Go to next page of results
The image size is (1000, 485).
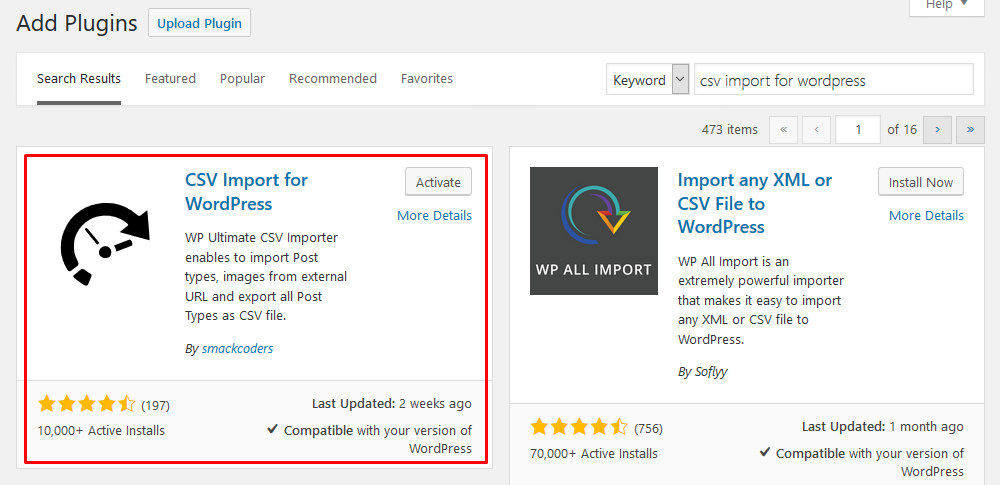click(938, 130)
